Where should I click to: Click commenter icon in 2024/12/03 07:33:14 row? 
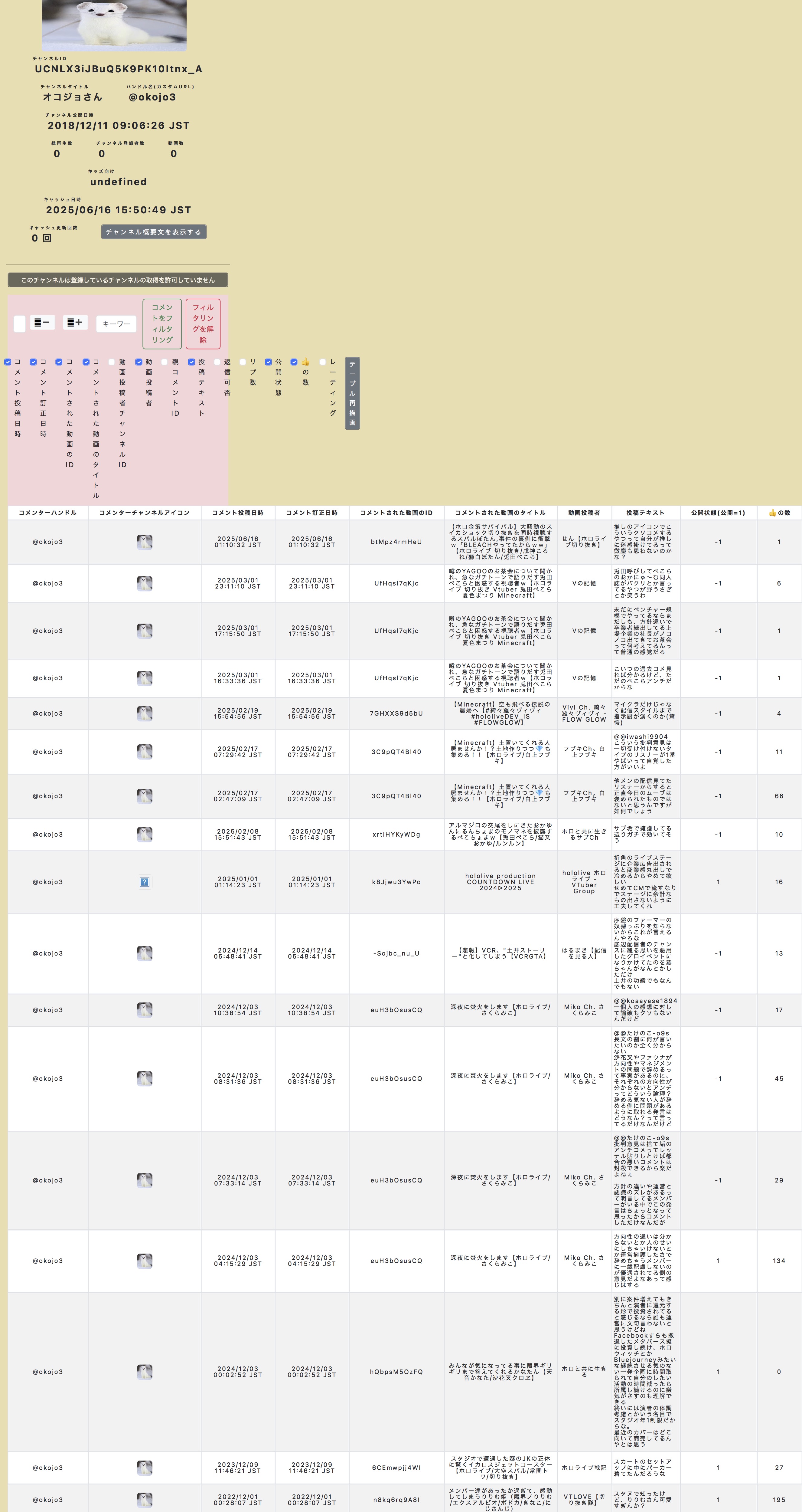coord(144,1180)
